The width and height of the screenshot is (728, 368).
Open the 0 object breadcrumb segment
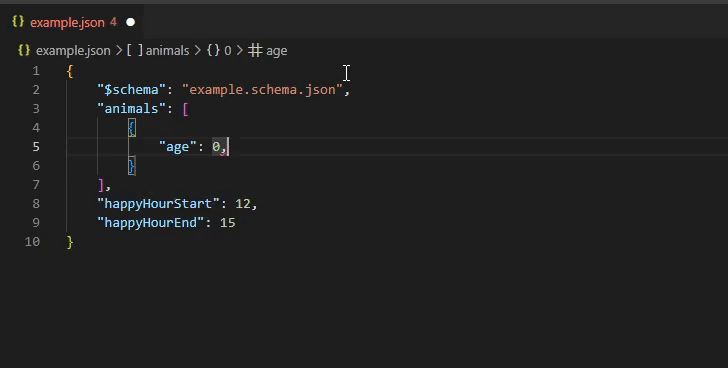(x=228, y=51)
